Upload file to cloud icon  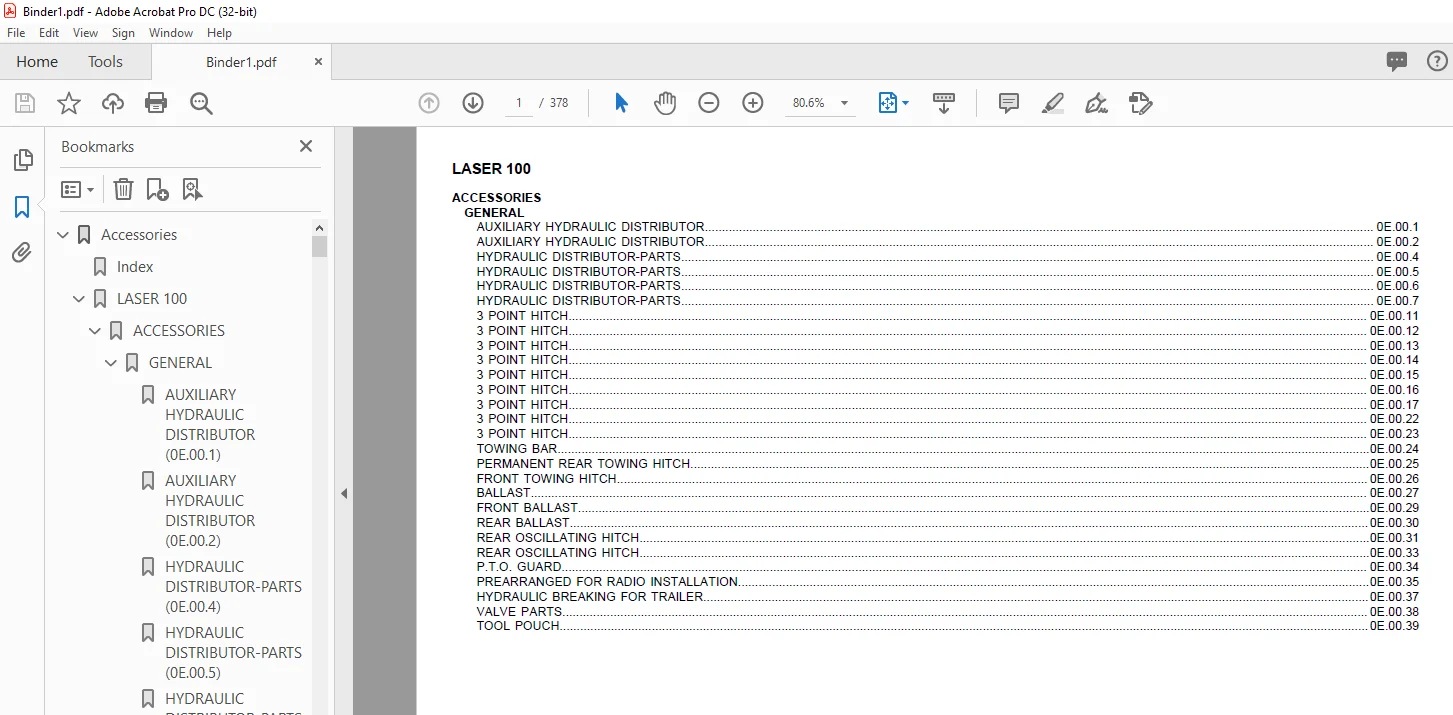[113, 103]
